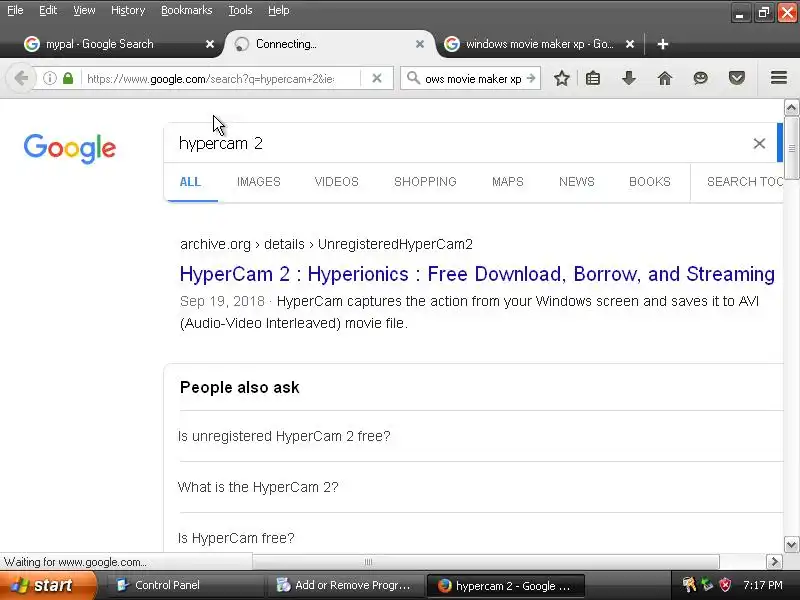Open the Edit menu
The width and height of the screenshot is (800, 600).
[48, 10]
